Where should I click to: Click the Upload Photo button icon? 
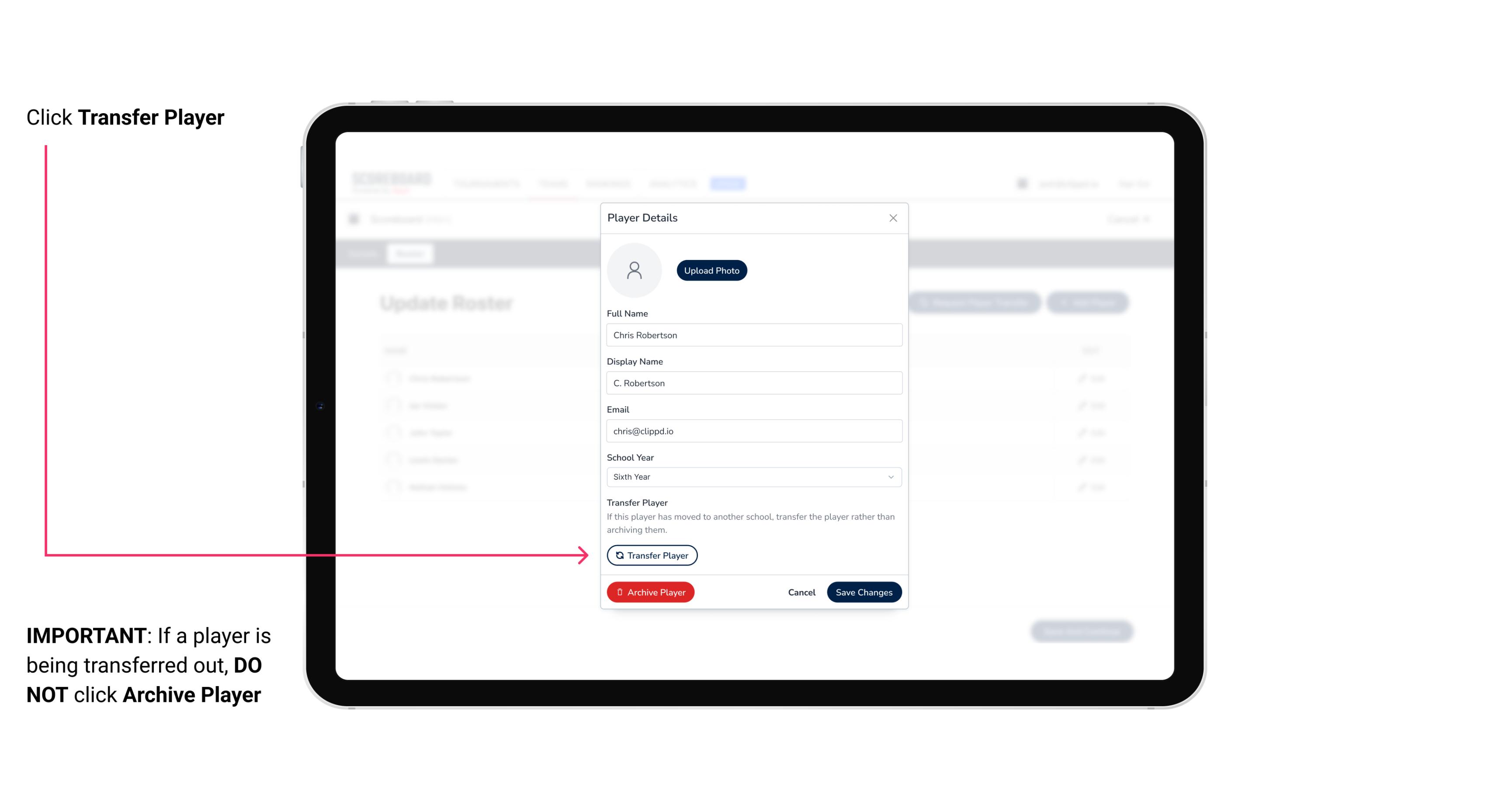[712, 270]
